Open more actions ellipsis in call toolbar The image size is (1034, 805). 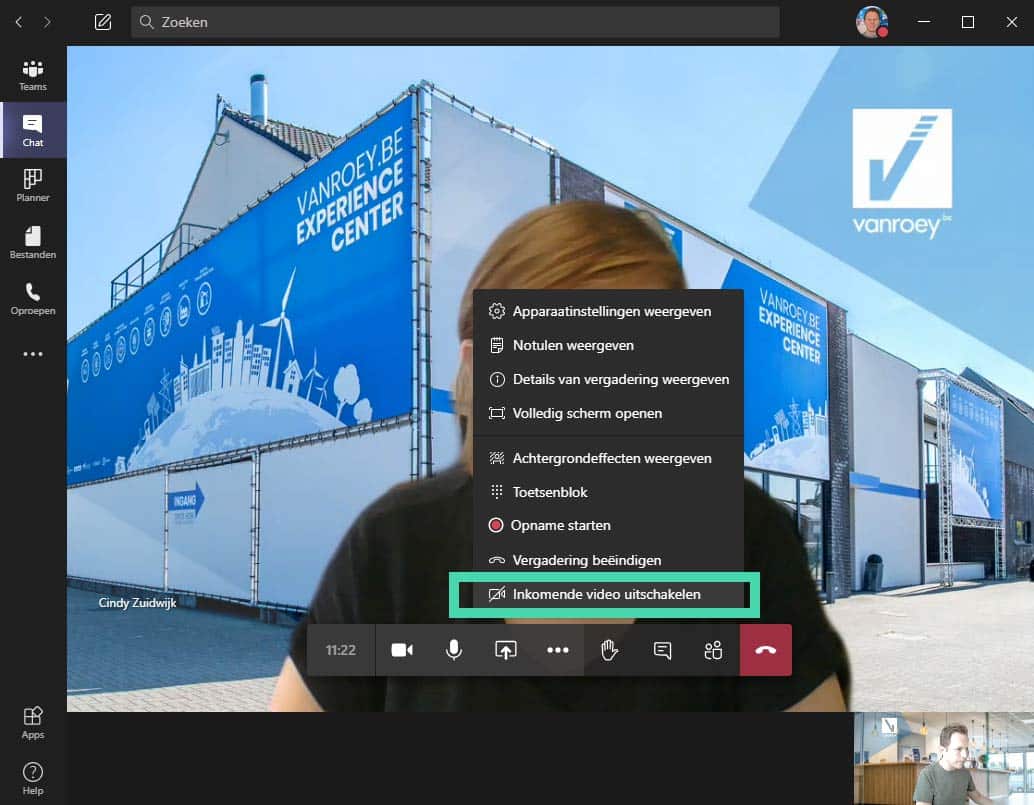pos(558,650)
